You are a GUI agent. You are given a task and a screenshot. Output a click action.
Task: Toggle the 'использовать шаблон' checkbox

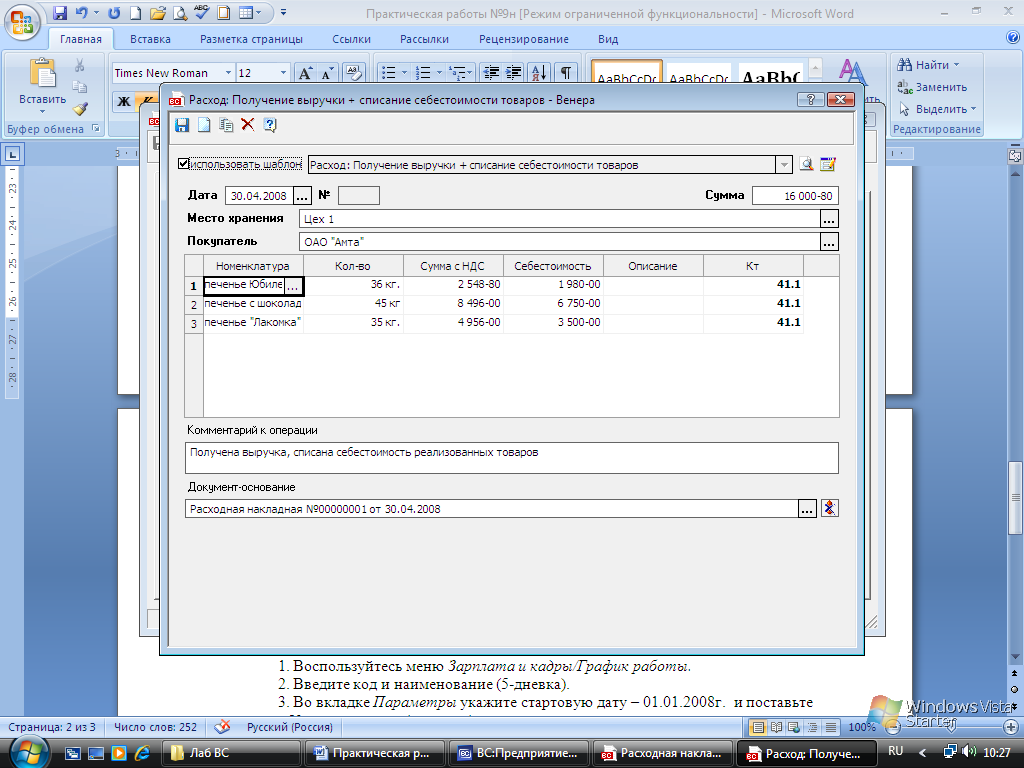click(184, 163)
